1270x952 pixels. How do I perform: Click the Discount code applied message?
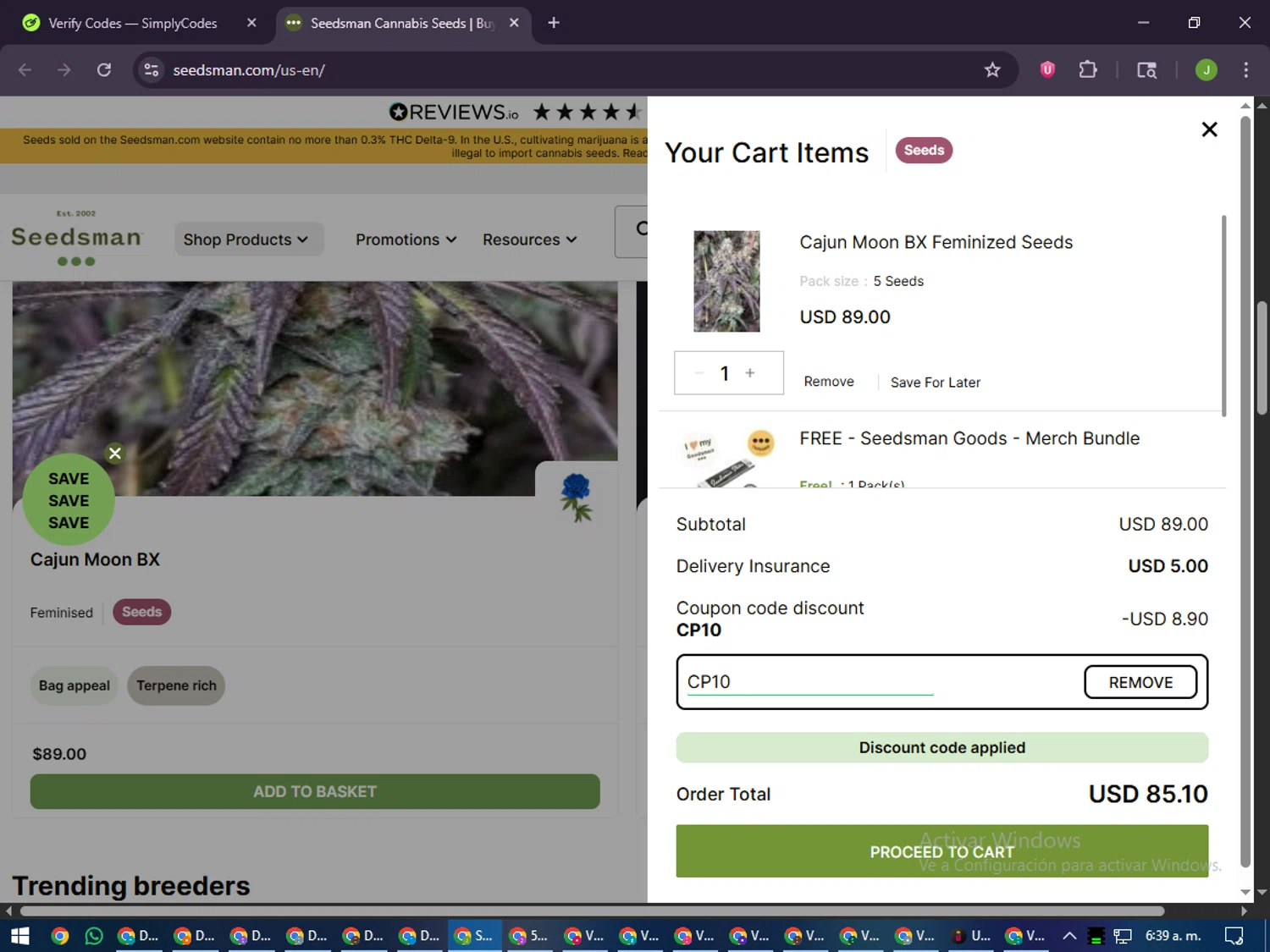click(942, 747)
